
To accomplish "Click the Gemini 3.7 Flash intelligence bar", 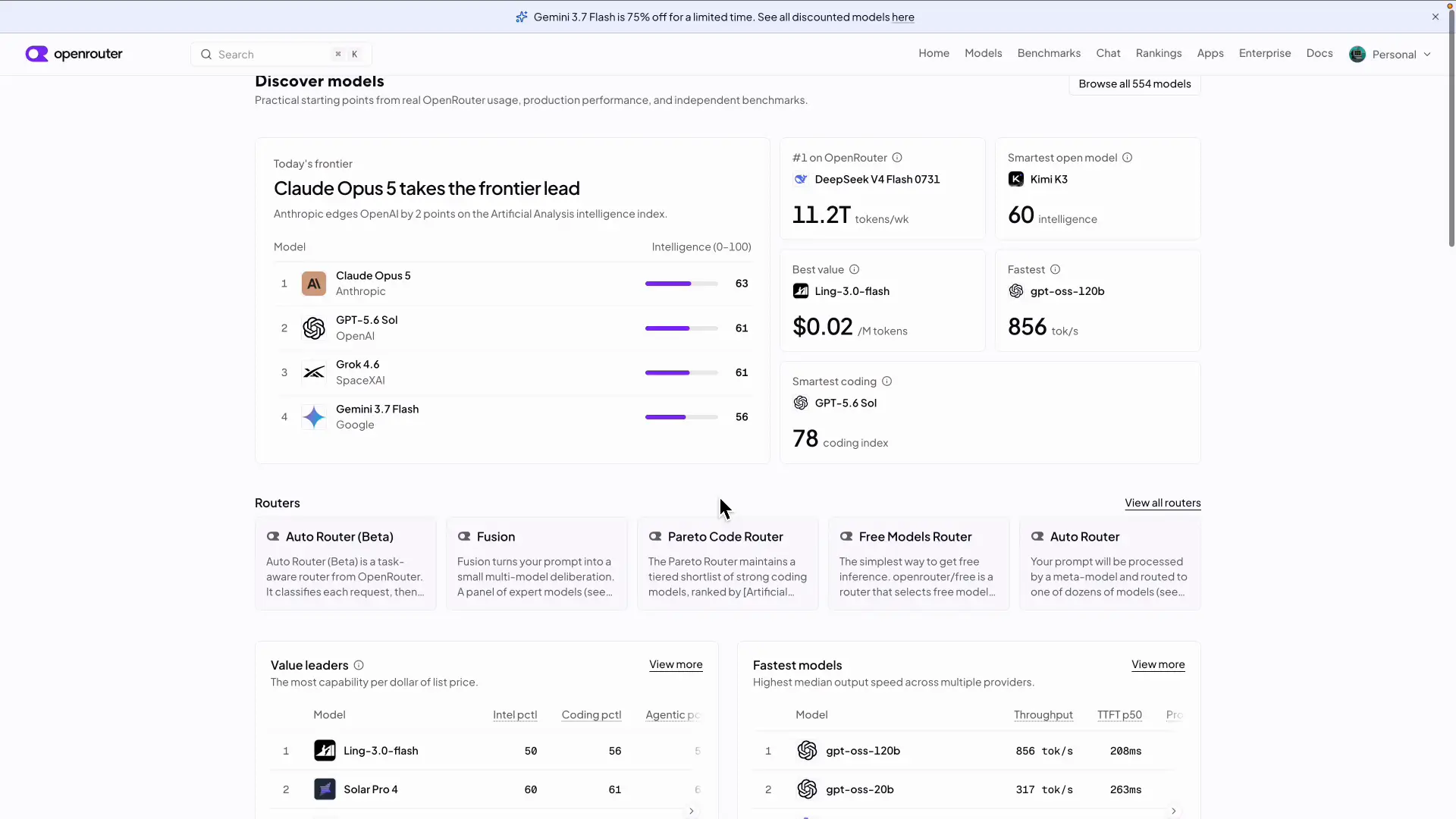I will point(682,417).
